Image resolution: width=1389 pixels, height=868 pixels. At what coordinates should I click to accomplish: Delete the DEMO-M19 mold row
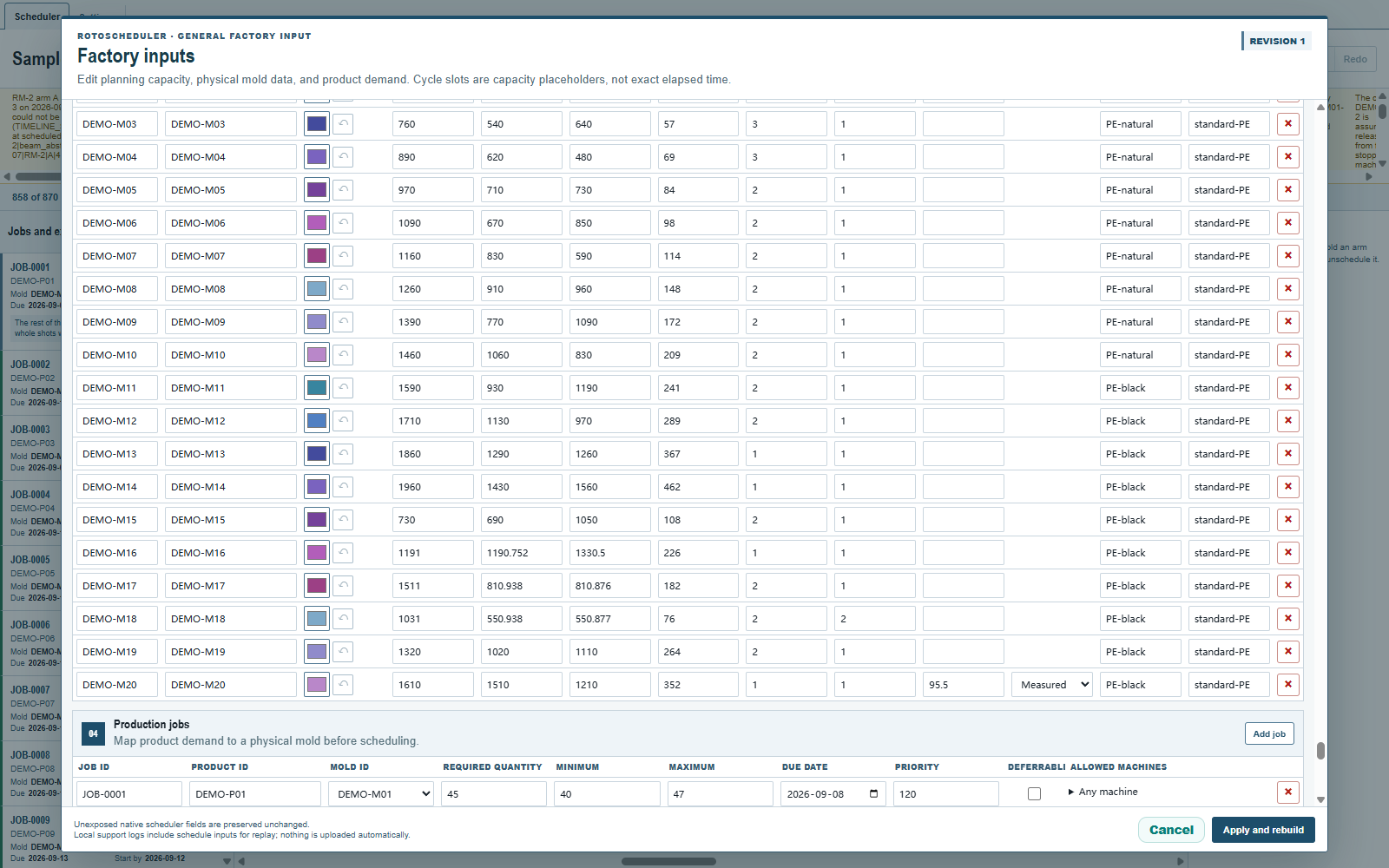coord(1287,652)
